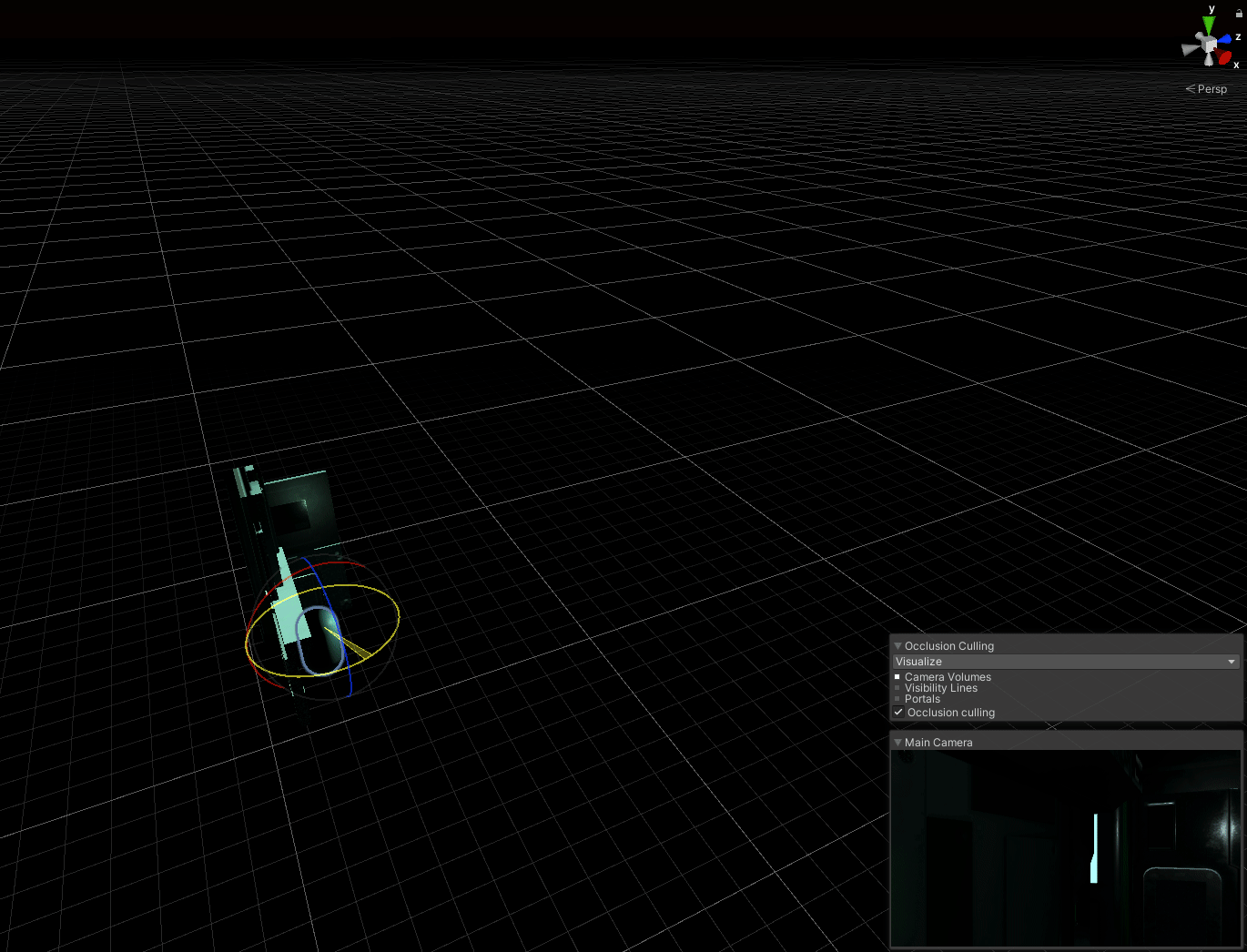The image size is (1247, 952).
Task: Click the red X axis cone on orientation gizmo
Action: pyautogui.click(x=1224, y=57)
